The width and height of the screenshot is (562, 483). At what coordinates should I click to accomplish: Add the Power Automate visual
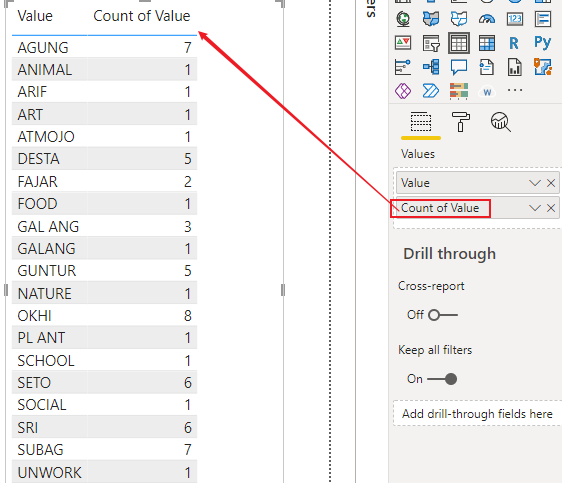click(x=431, y=91)
